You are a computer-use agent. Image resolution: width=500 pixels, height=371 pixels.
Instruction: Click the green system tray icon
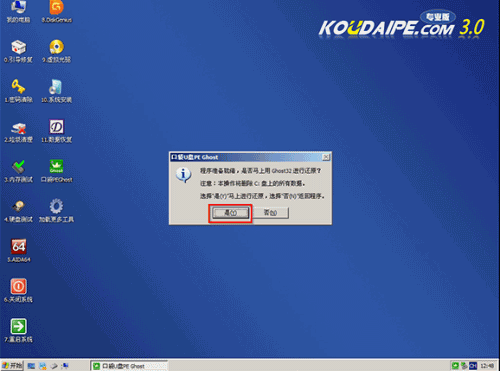point(455,366)
